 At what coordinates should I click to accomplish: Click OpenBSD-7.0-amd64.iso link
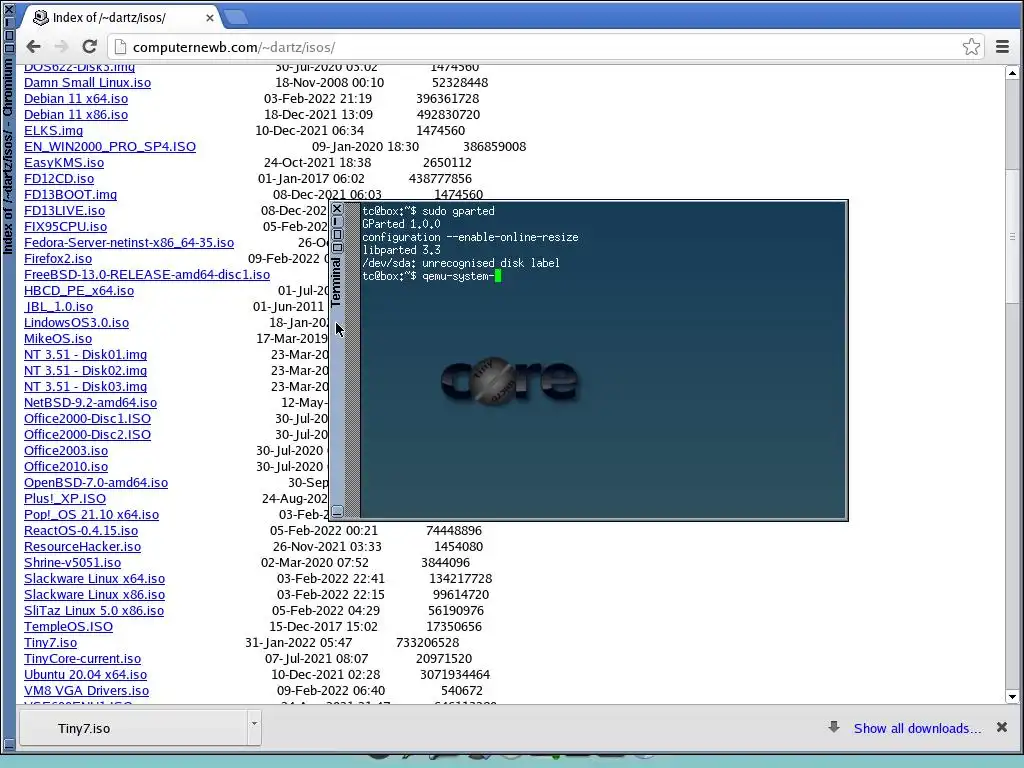(96, 483)
